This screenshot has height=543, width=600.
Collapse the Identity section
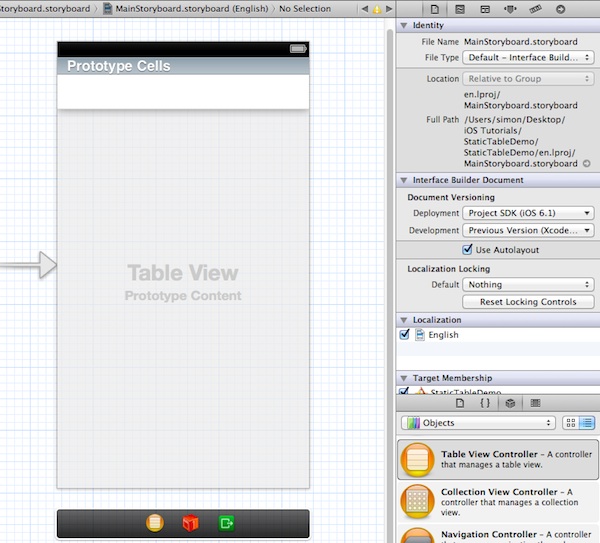tap(404, 24)
